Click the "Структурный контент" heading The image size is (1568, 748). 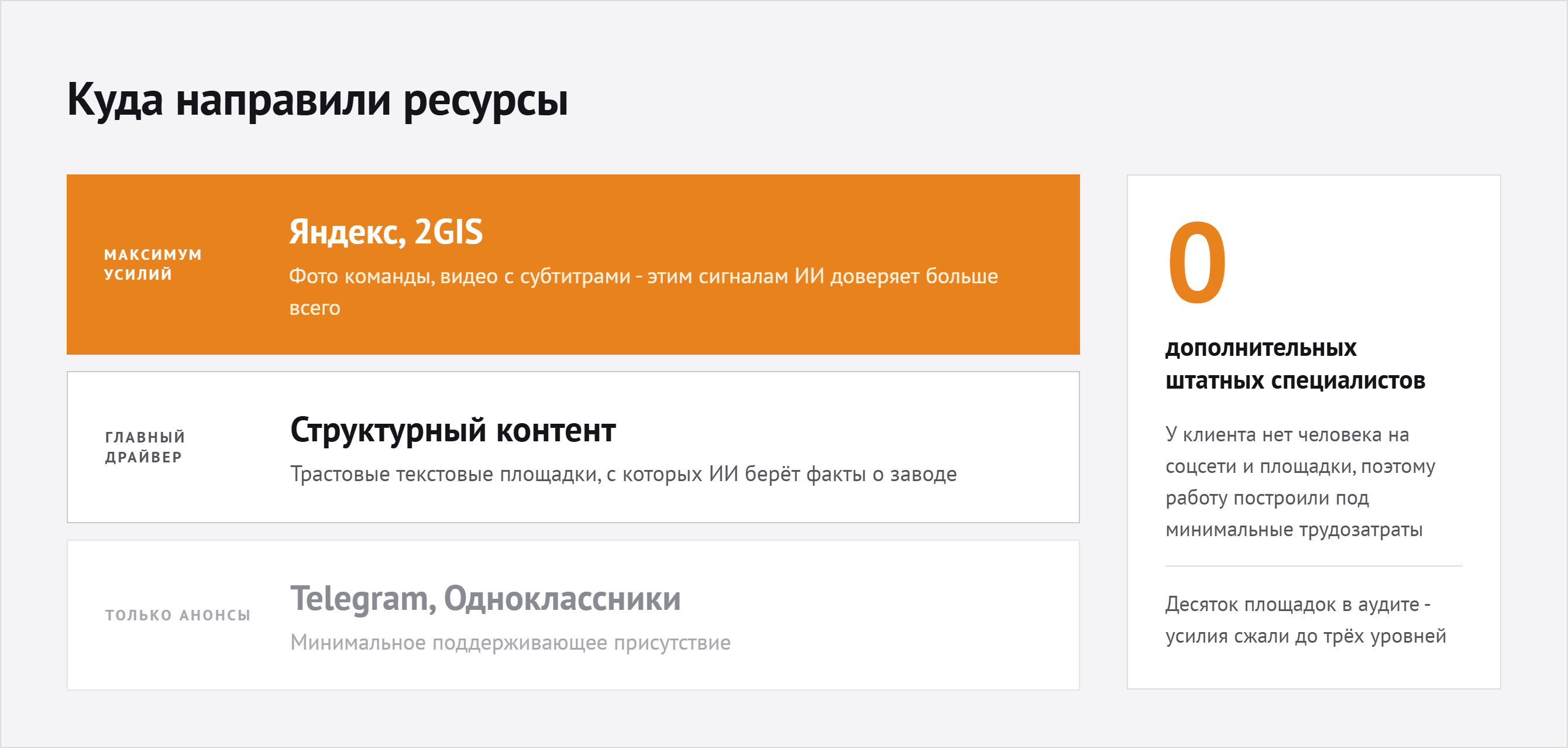pyautogui.click(x=453, y=431)
